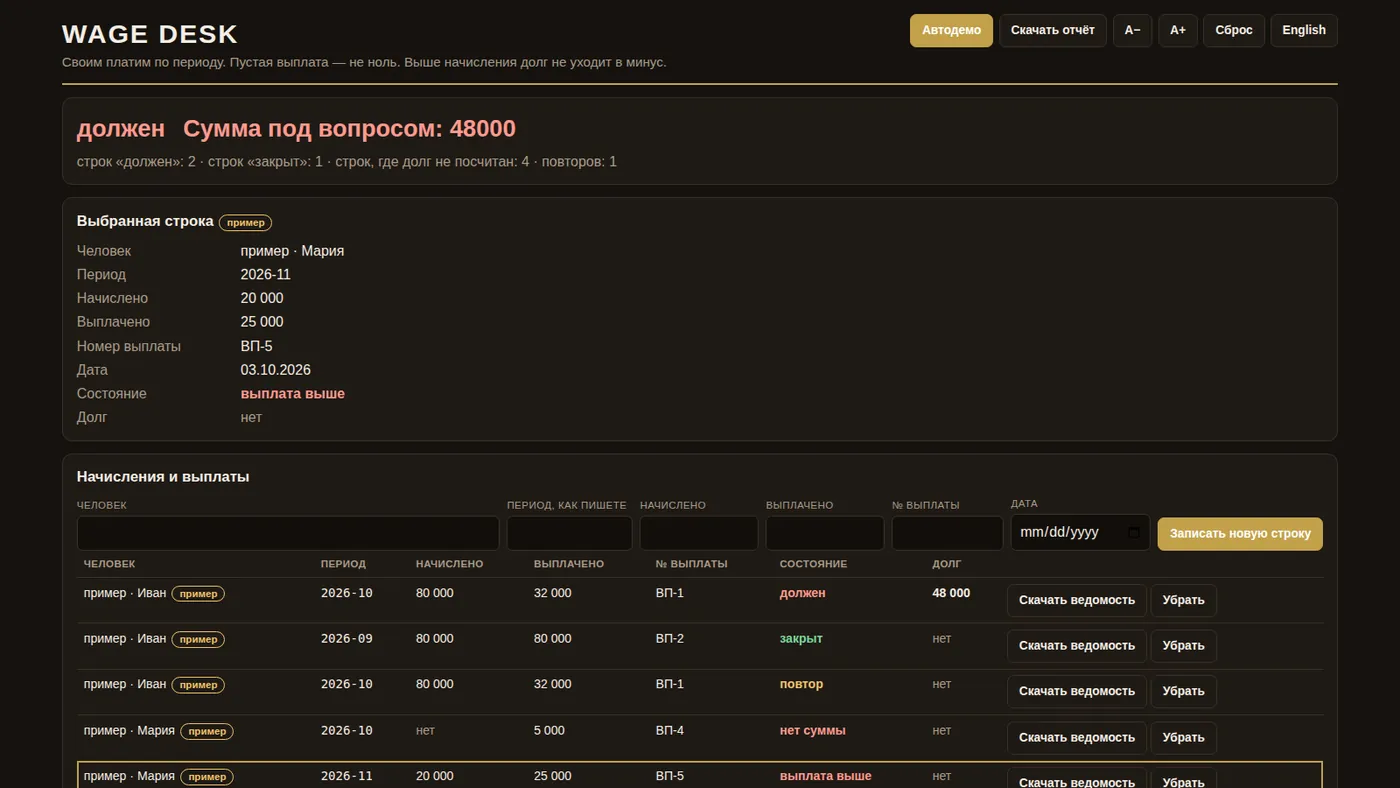The image size is (1400, 788).
Task: Focus the Человек input field
Action: [x=288, y=533]
